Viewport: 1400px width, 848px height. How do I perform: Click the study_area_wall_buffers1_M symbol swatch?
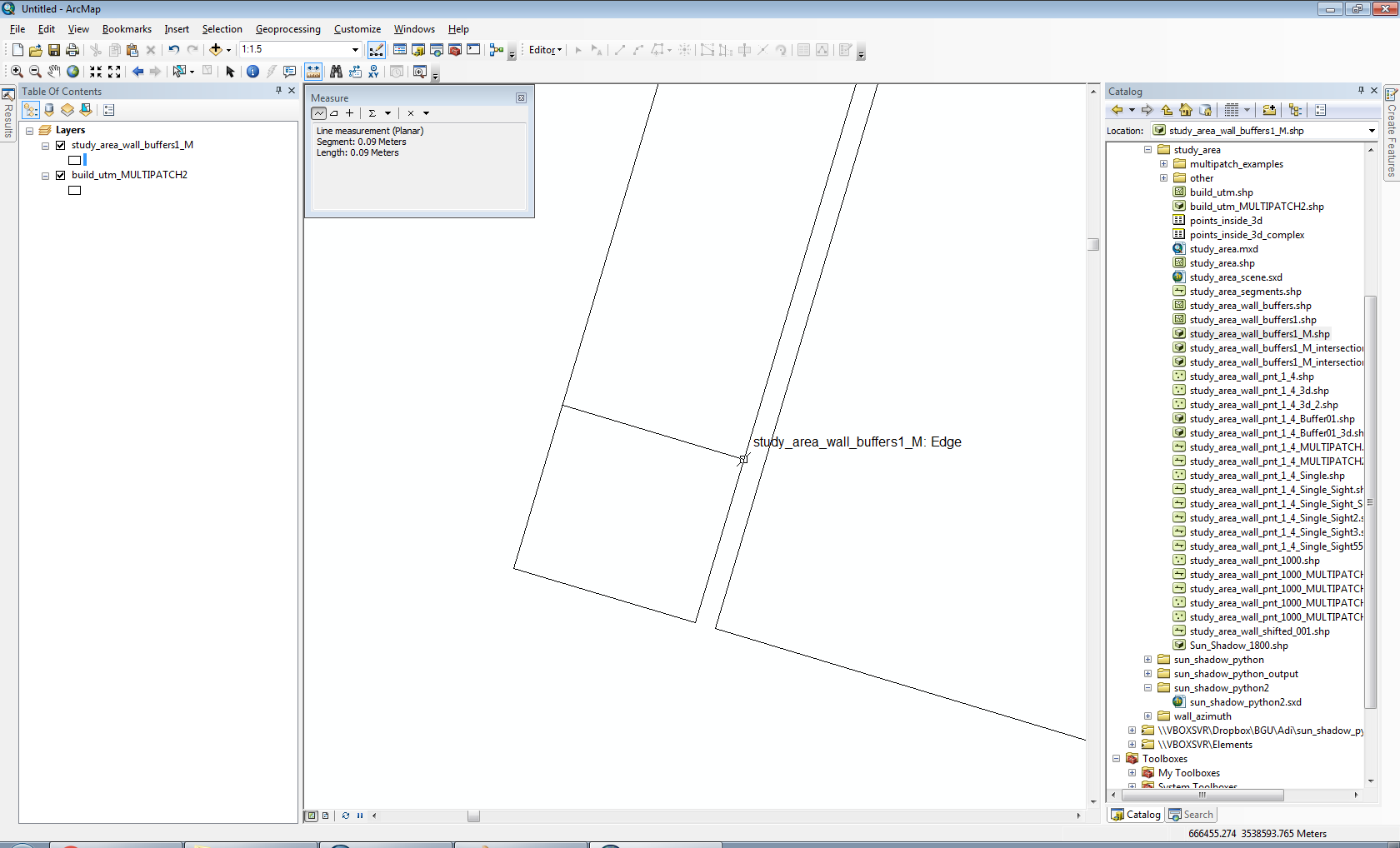(x=74, y=160)
